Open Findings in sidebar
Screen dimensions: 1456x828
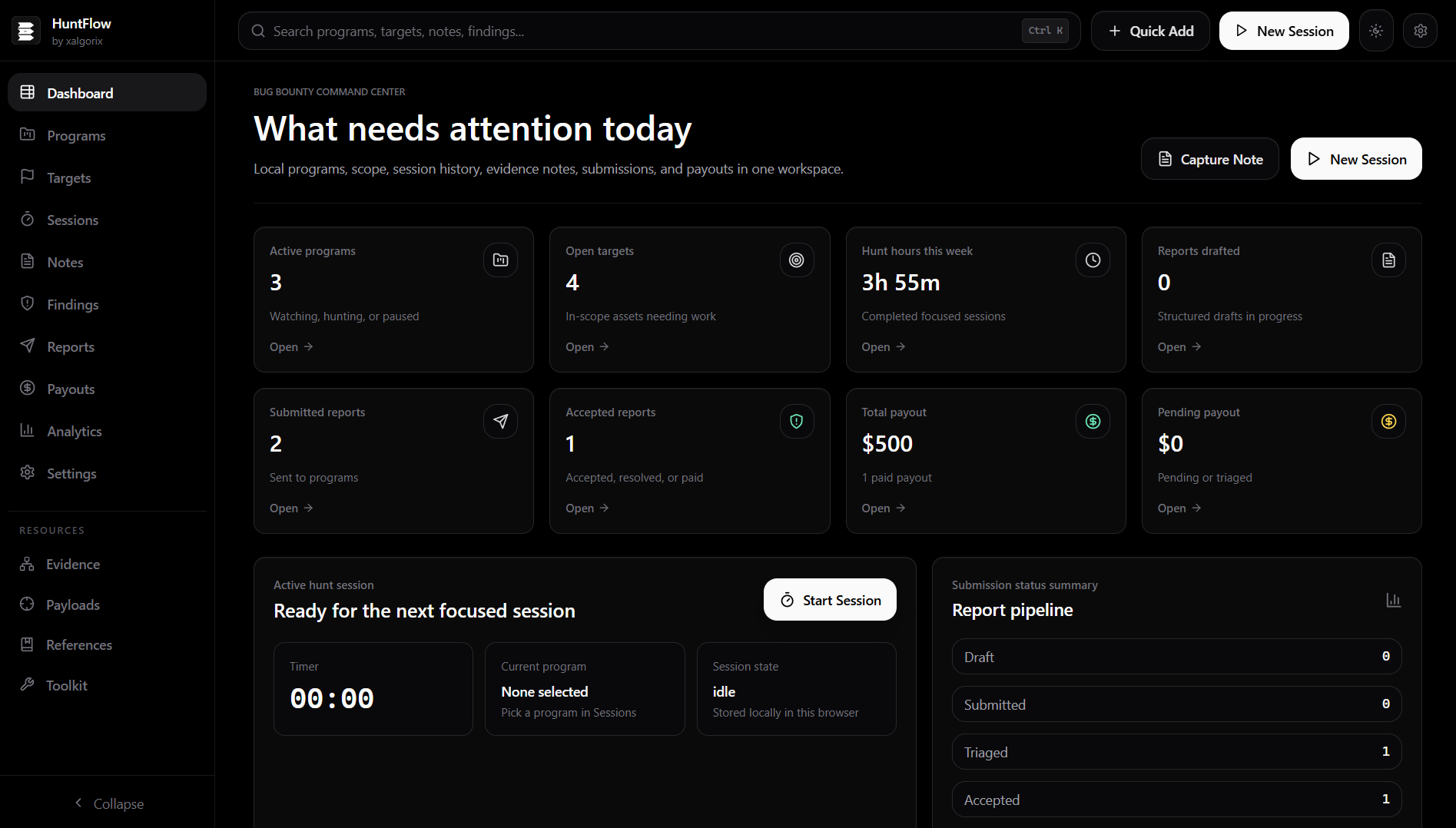(107, 304)
